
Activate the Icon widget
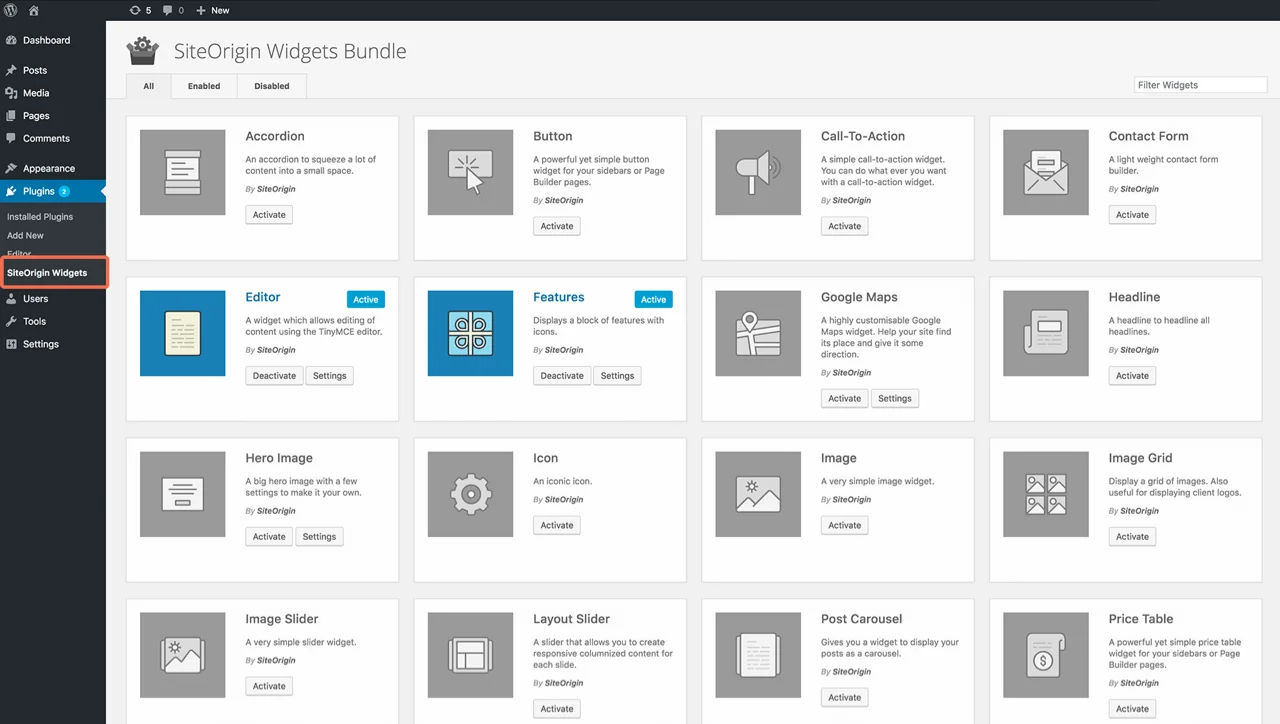point(557,525)
